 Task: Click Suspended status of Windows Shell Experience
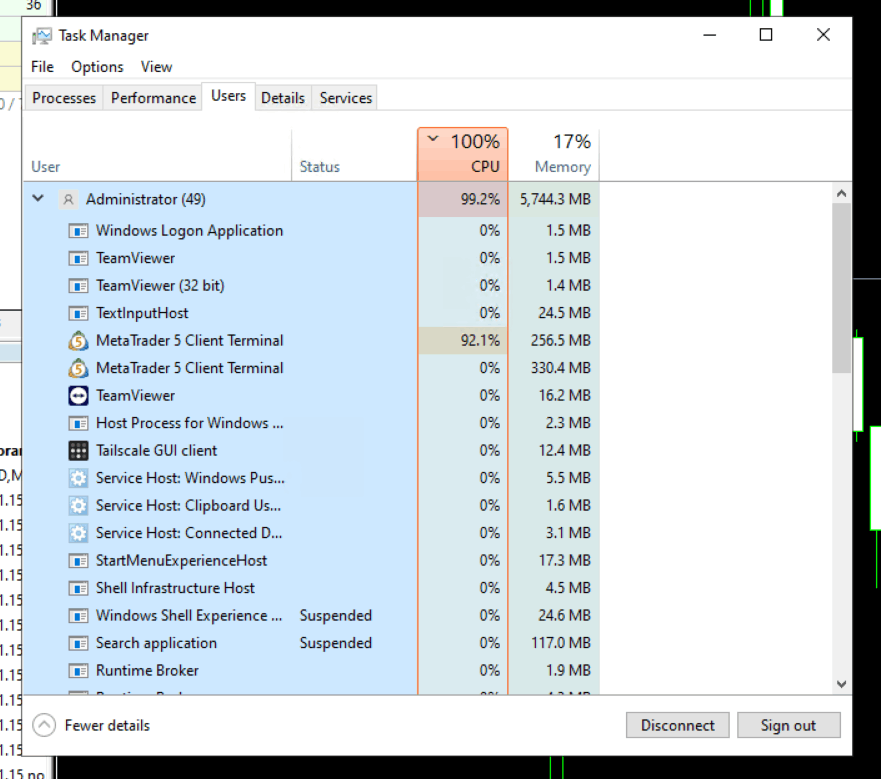(335, 616)
